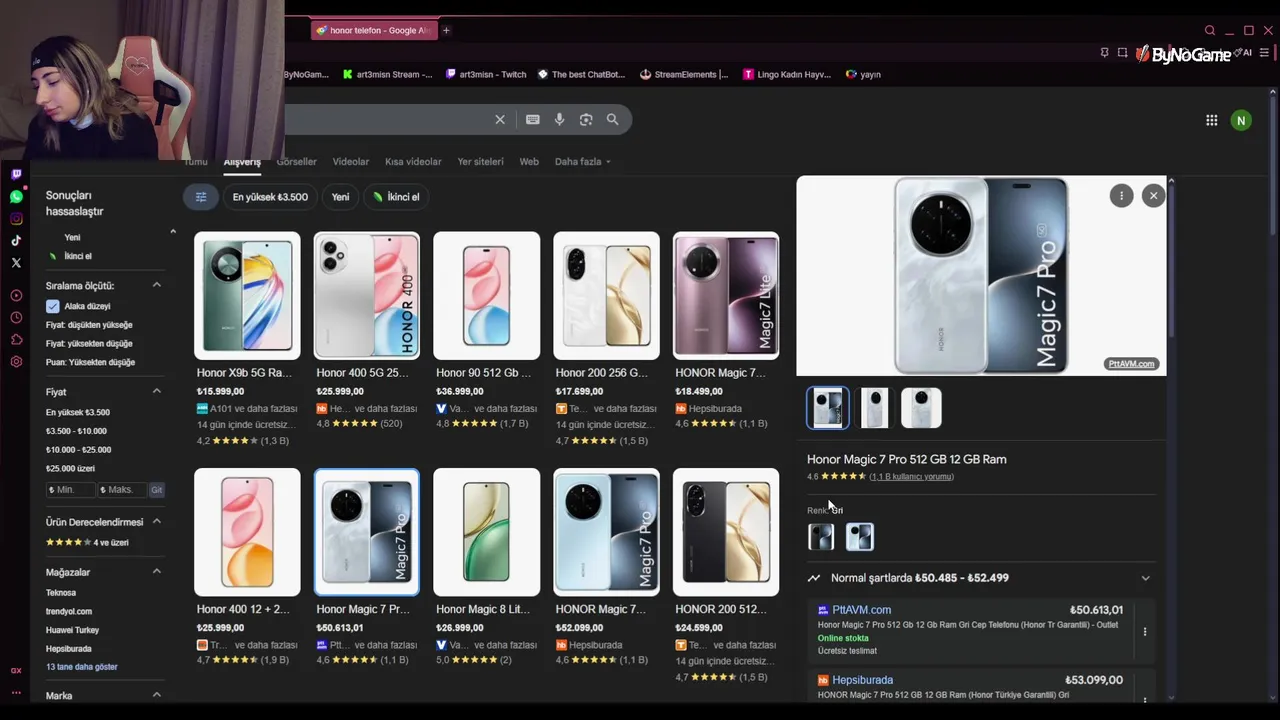Switch to Videolar tab
Image resolution: width=1280 pixels, height=720 pixels.
(351, 161)
